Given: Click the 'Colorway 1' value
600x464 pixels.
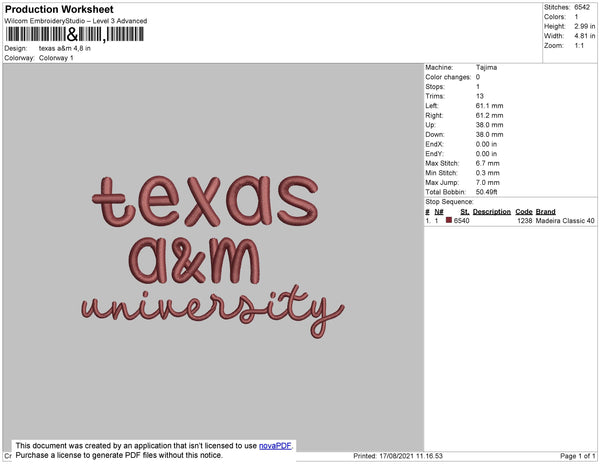Looking at the screenshot, I should pos(56,58).
